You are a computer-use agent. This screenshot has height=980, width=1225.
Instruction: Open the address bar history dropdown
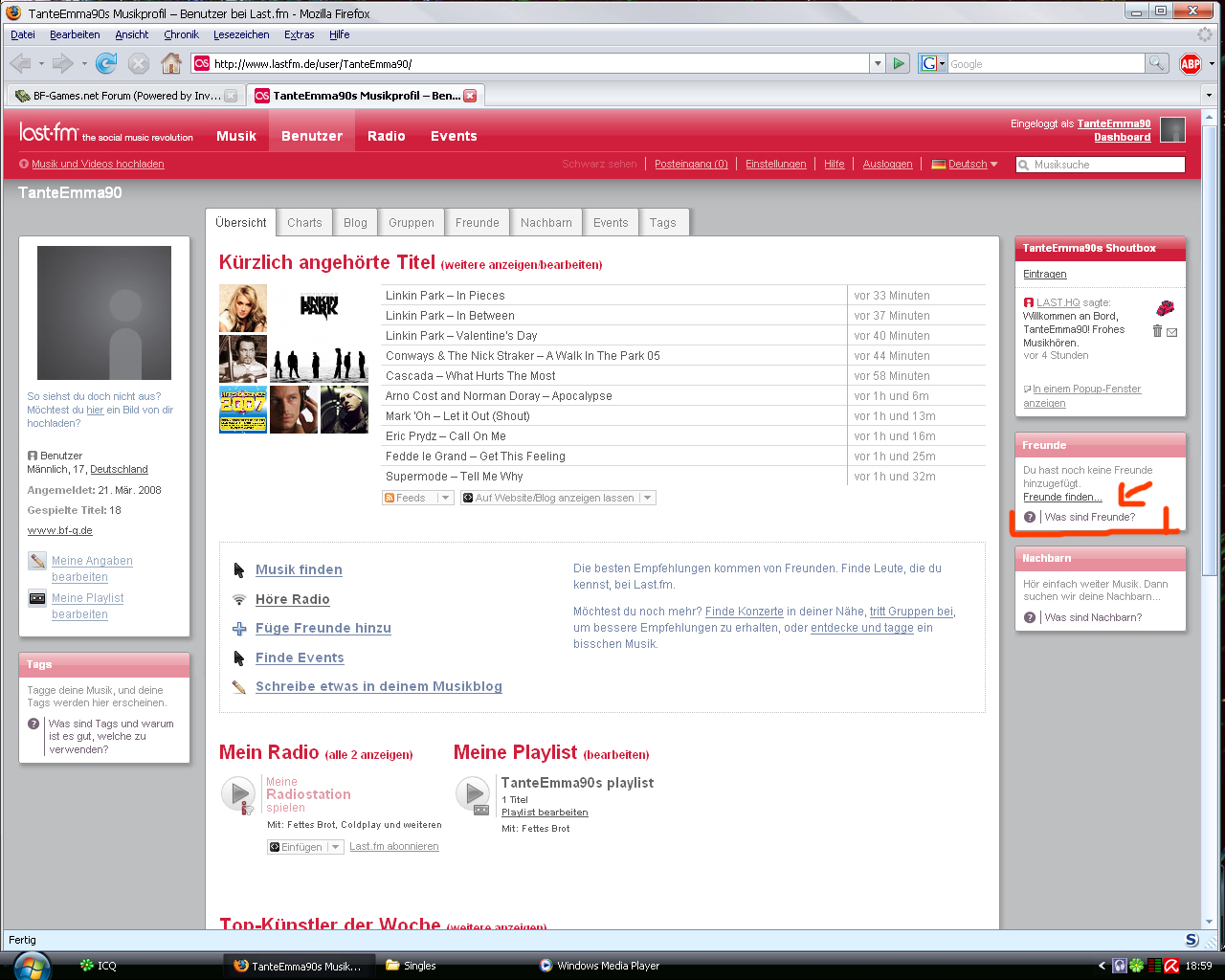877,64
